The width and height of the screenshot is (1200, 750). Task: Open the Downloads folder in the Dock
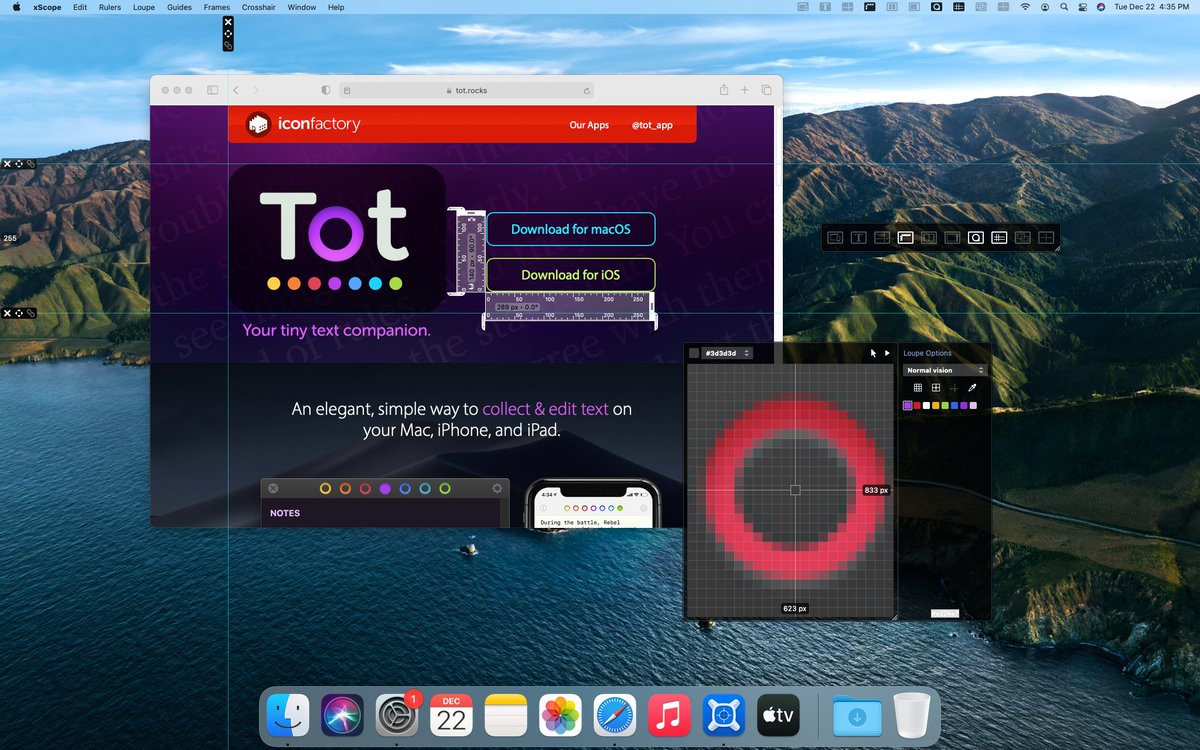[x=857, y=716]
